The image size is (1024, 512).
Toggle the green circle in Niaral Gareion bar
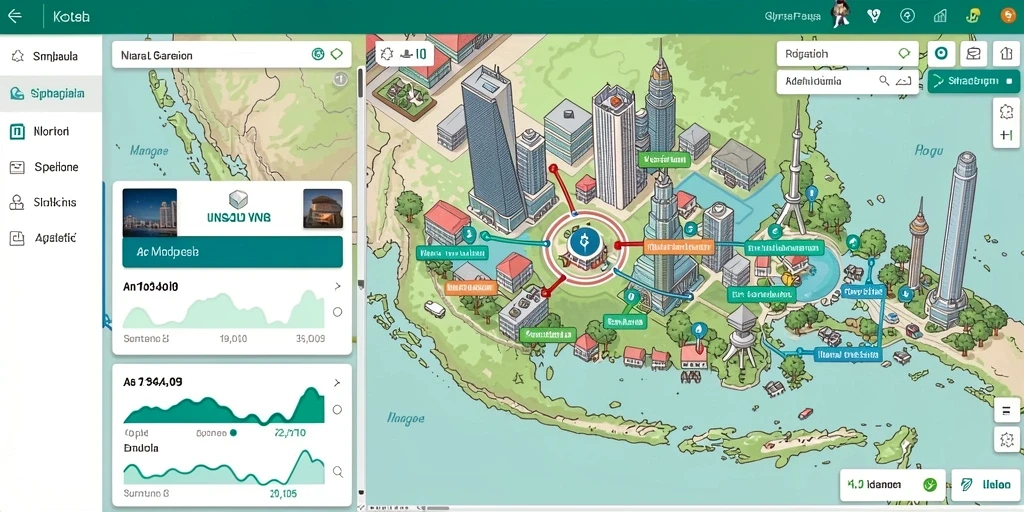click(318, 55)
